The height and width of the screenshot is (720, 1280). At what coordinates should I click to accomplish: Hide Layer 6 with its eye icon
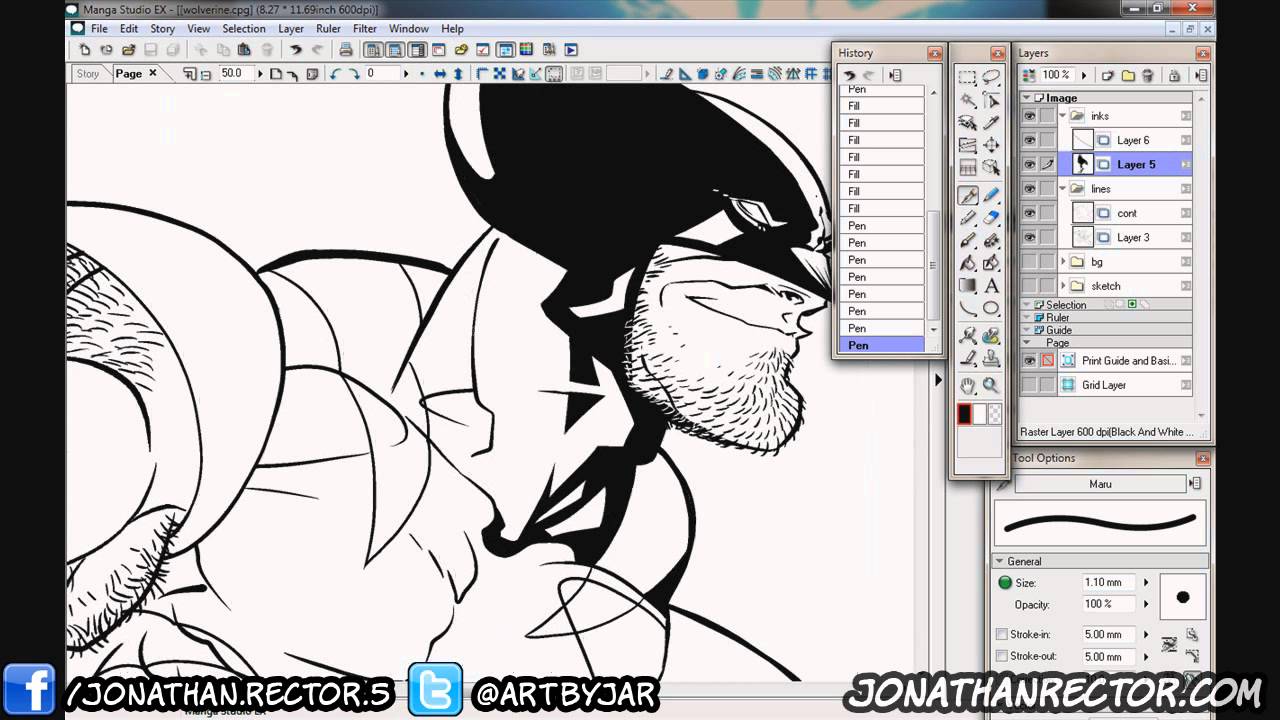(x=1029, y=140)
